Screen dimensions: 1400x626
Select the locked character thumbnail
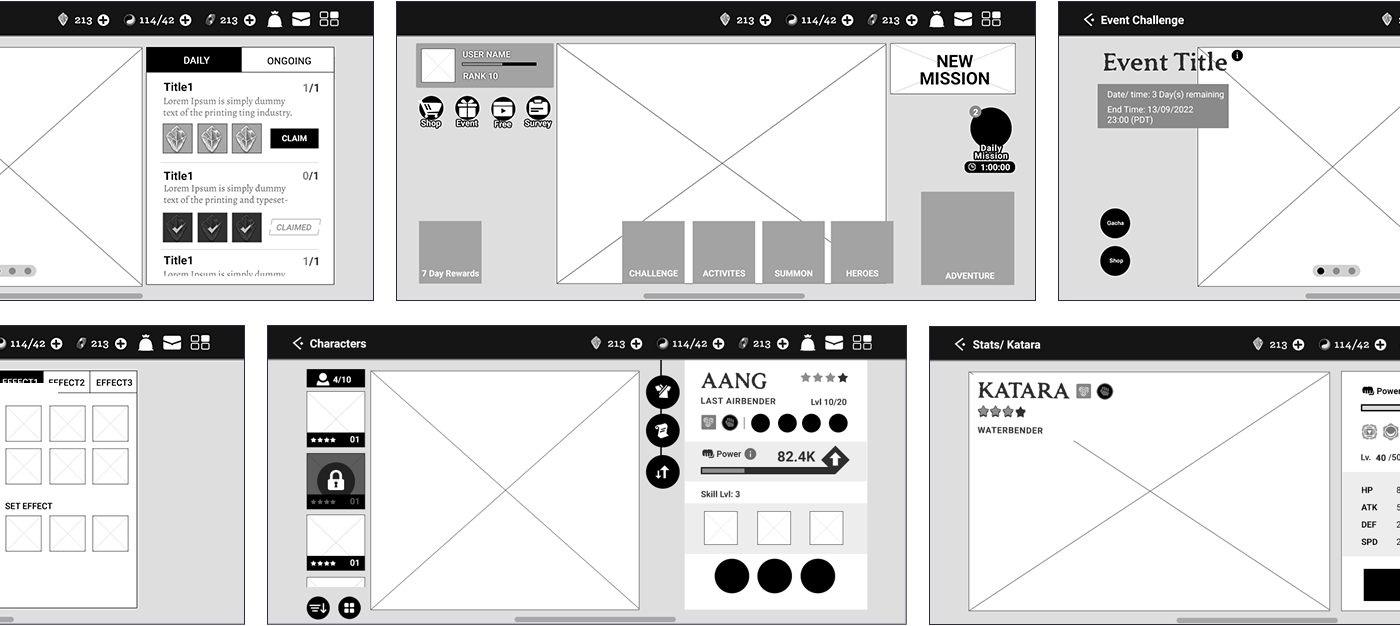(335, 481)
